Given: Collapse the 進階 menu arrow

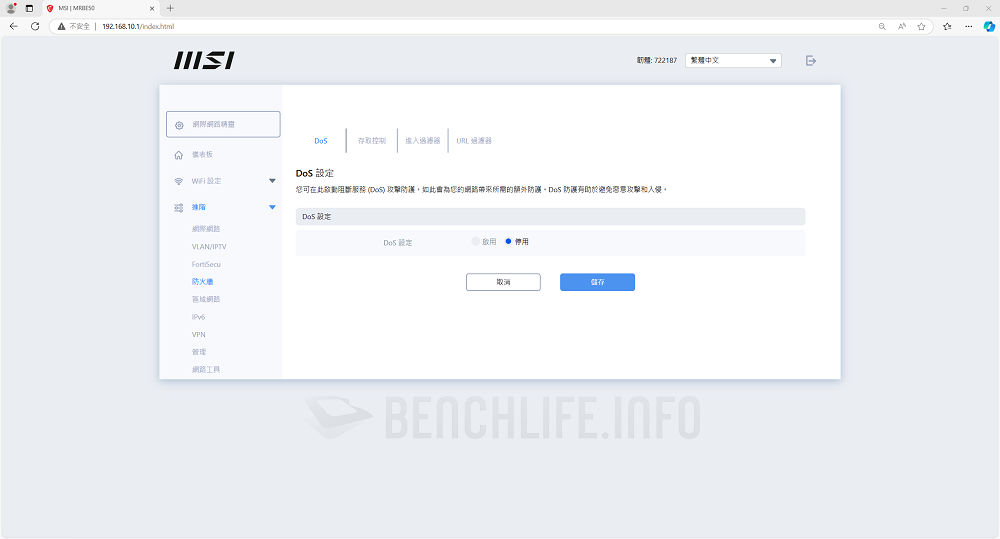Looking at the screenshot, I should pyautogui.click(x=272, y=207).
